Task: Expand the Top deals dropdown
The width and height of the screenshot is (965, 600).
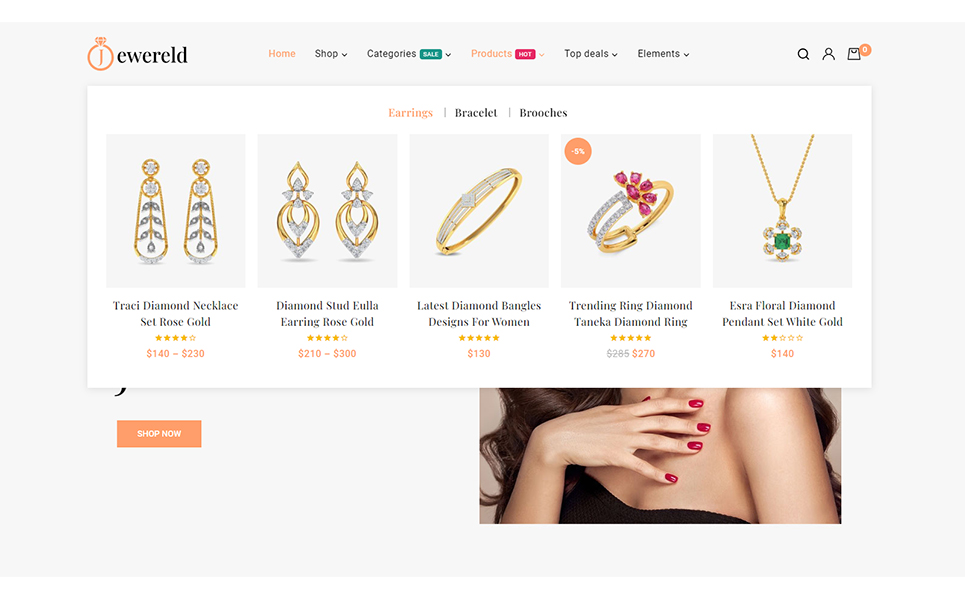Action: click(x=591, y=54)
